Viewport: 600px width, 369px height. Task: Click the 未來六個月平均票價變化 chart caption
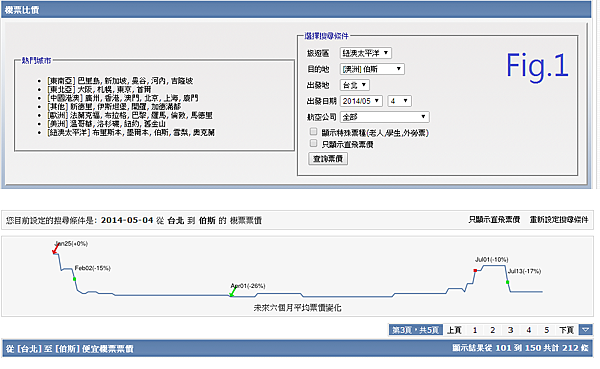tap(297, 308)
